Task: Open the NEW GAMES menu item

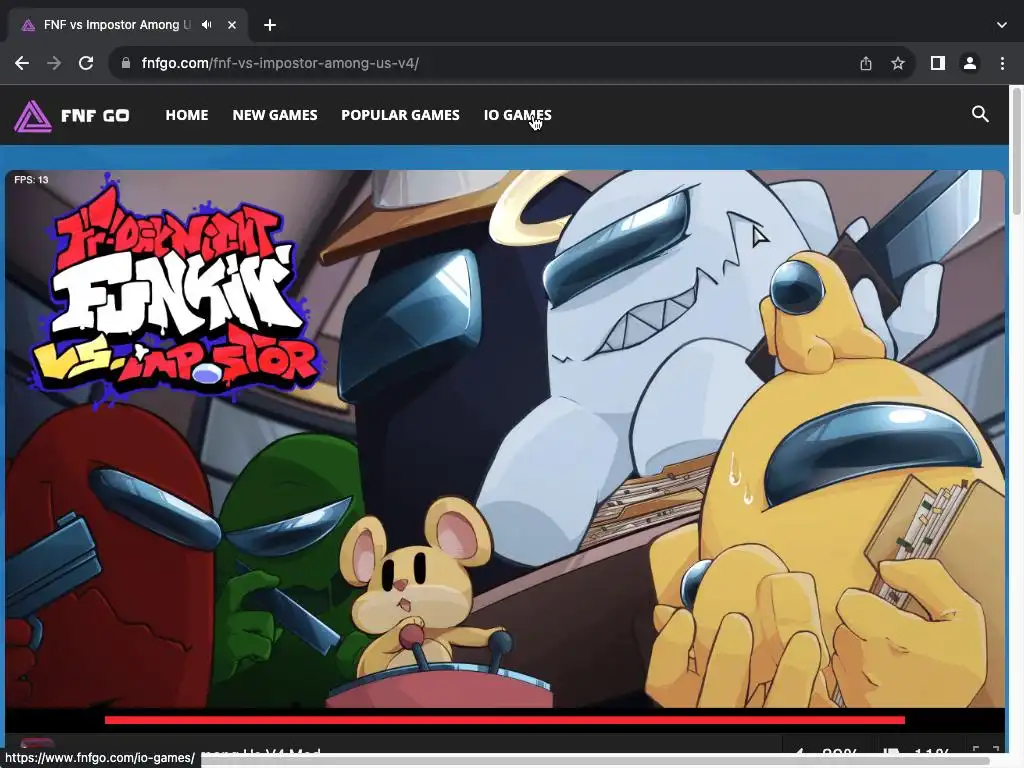Action: [x=275, y=115]
